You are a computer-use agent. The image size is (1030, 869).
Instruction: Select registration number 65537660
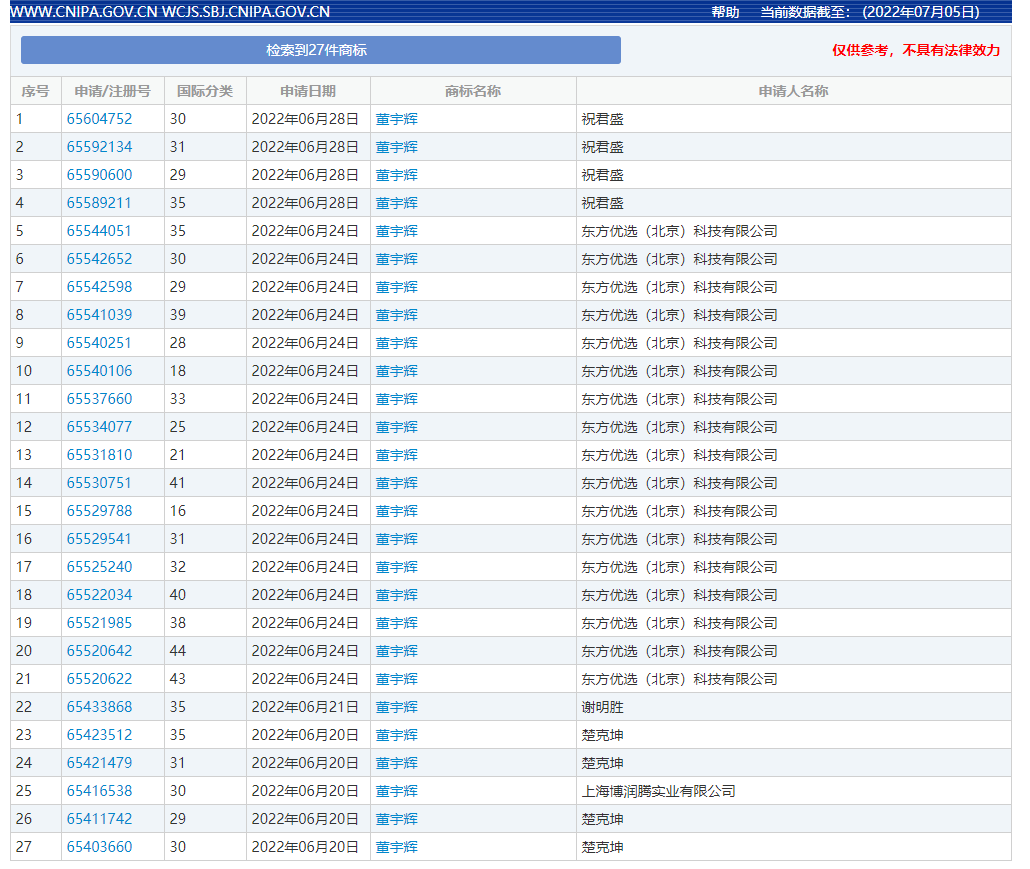pos(99,399)
